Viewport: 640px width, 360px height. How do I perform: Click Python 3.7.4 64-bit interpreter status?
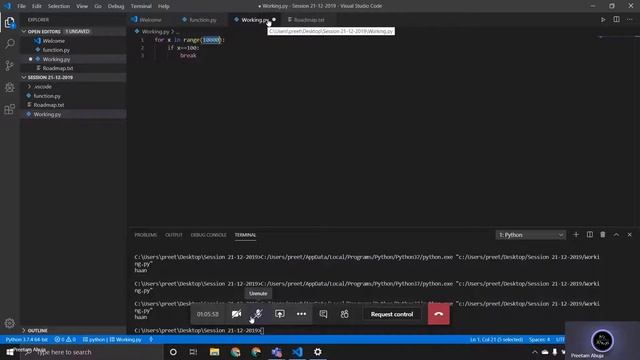(27, 340)
